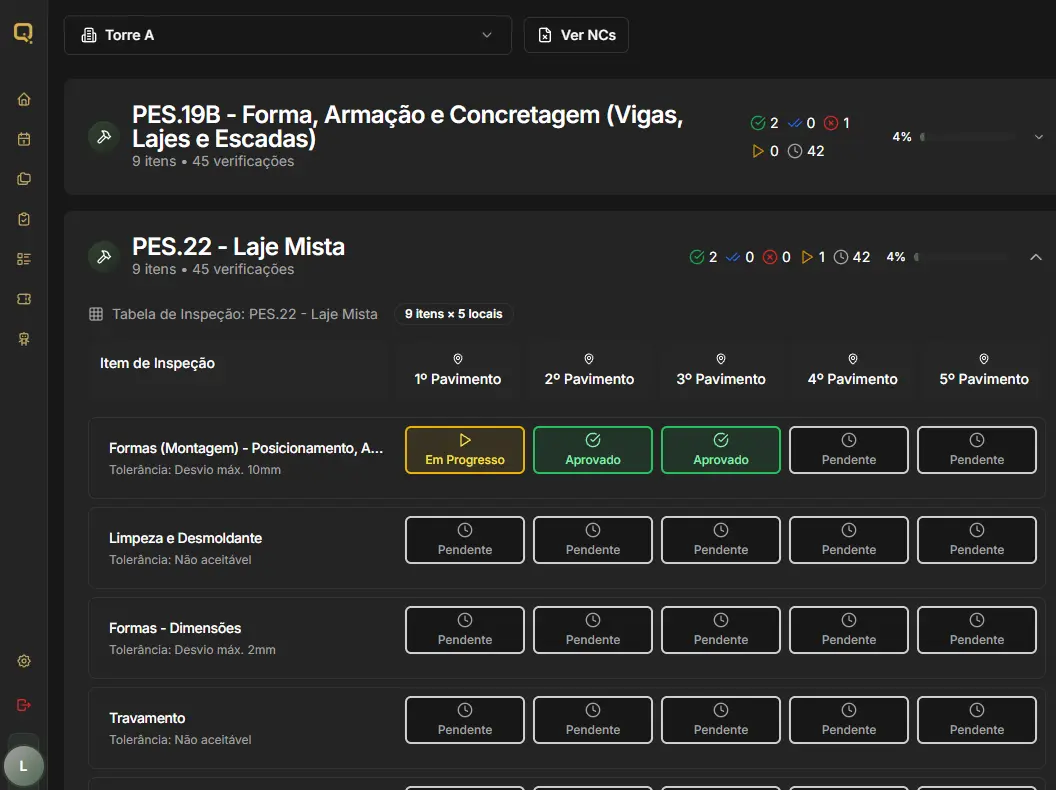The image size is (1056, 790).
Task: Open settings gear in sidebar
Action: [x=24, y=661]
